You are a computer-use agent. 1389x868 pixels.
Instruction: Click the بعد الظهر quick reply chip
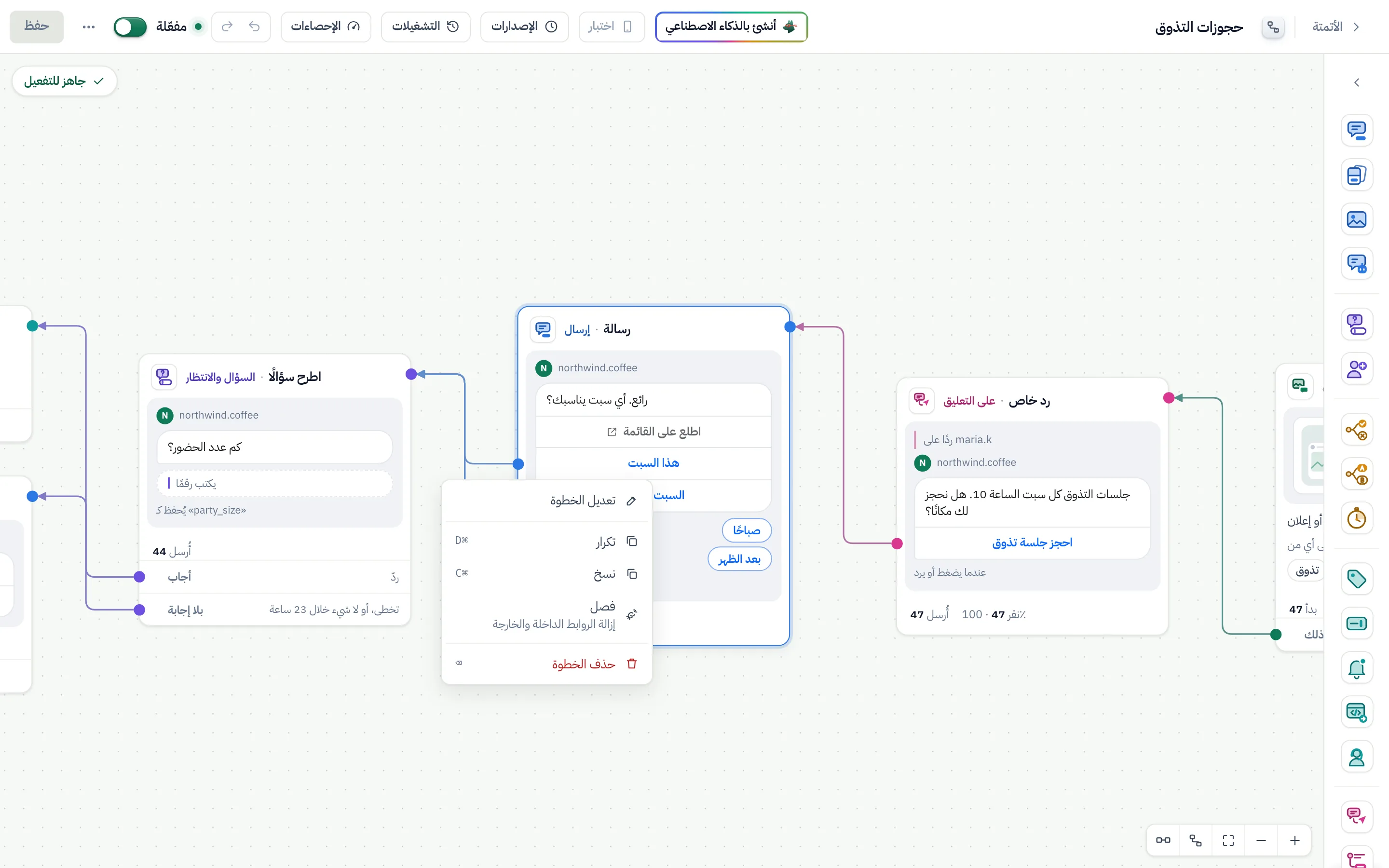pyautogui.click(x=739, y=559)
